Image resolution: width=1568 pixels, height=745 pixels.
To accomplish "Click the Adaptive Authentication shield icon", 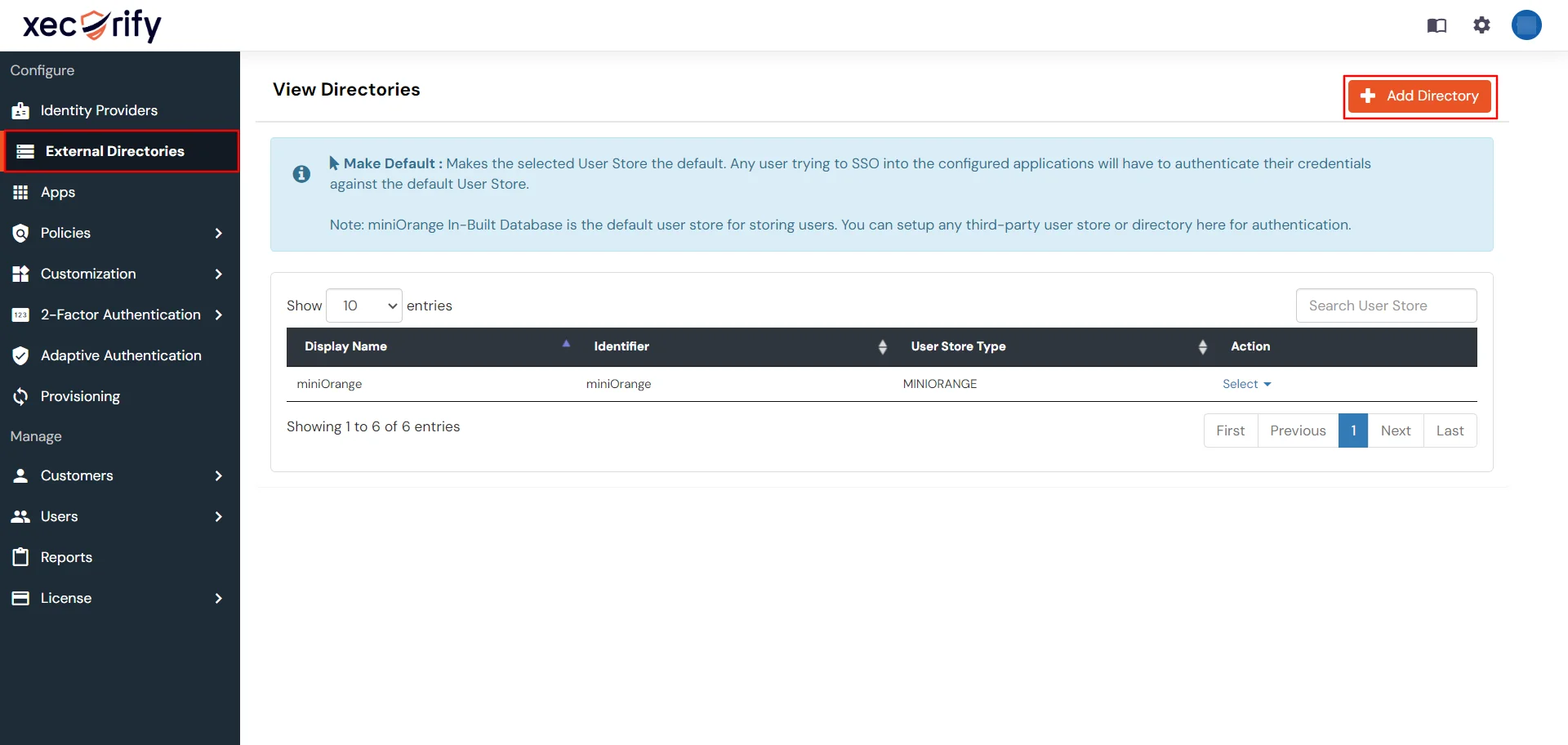I will [x=20, y=355].
